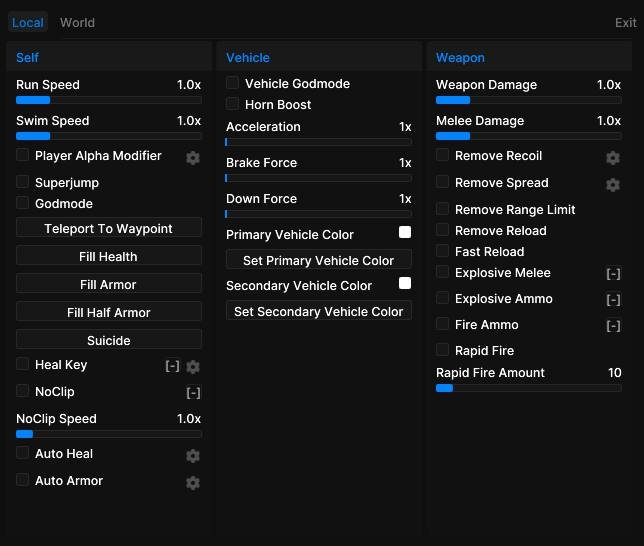Select the Local tab
Screen dimensions: 644x546
[28, 23]
